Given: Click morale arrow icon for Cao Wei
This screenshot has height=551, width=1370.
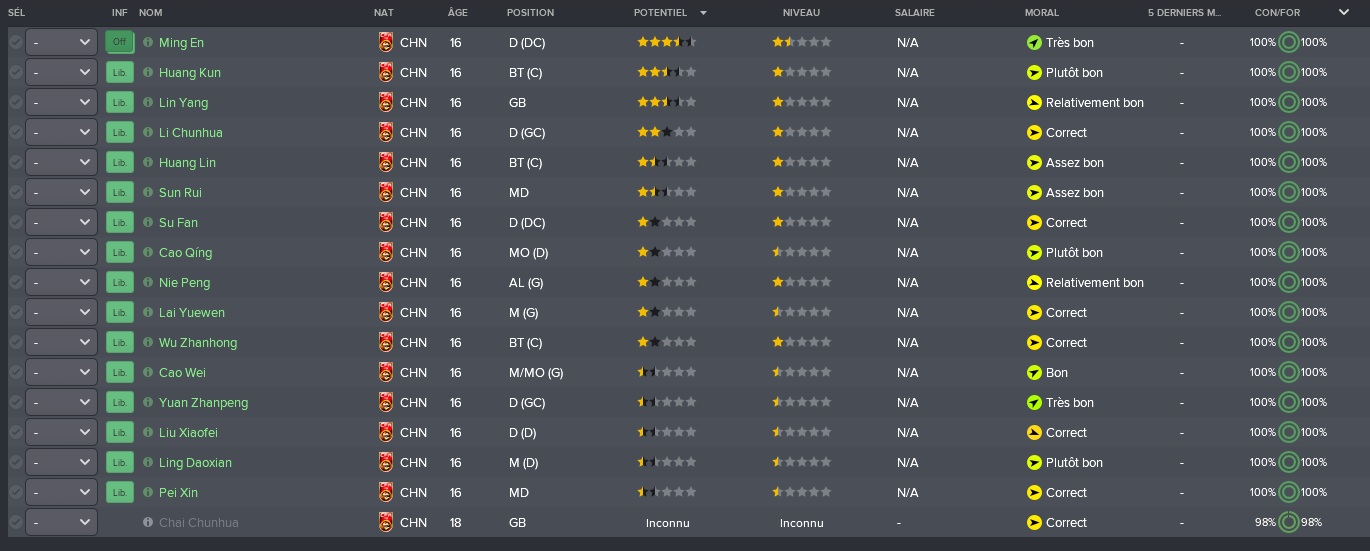Looking at the screenshot, I should point(1034,372).
